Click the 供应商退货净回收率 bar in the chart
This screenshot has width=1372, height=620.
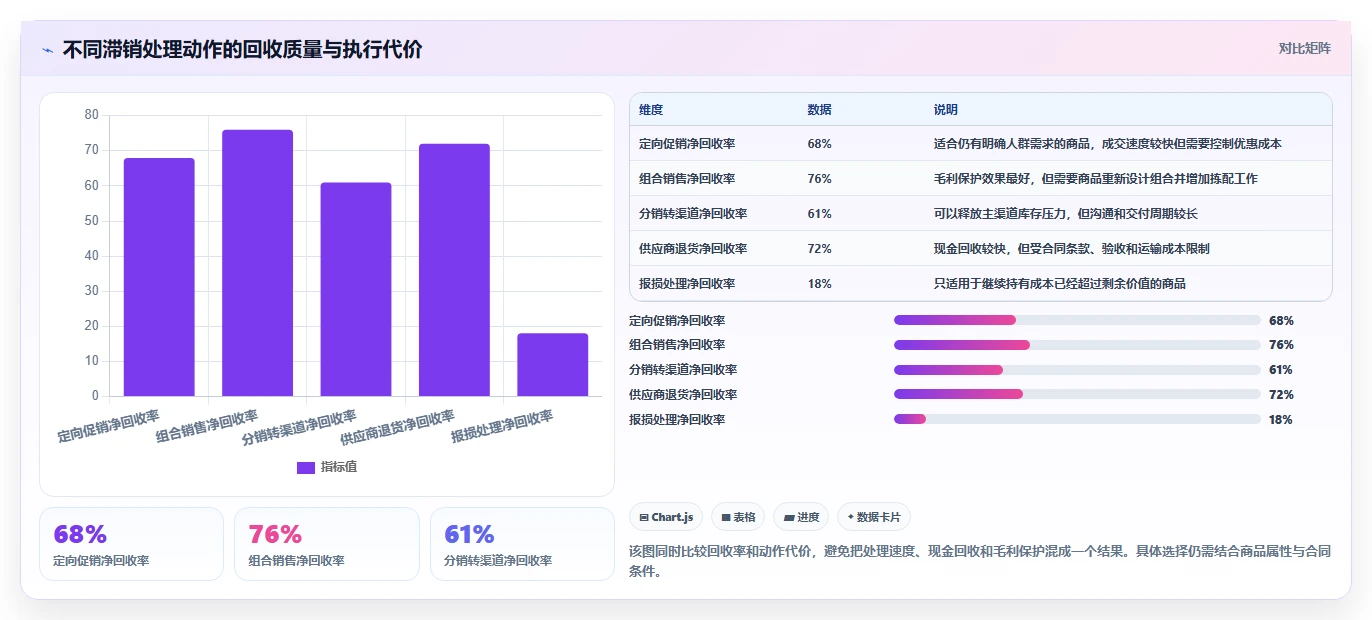(454, 270)
